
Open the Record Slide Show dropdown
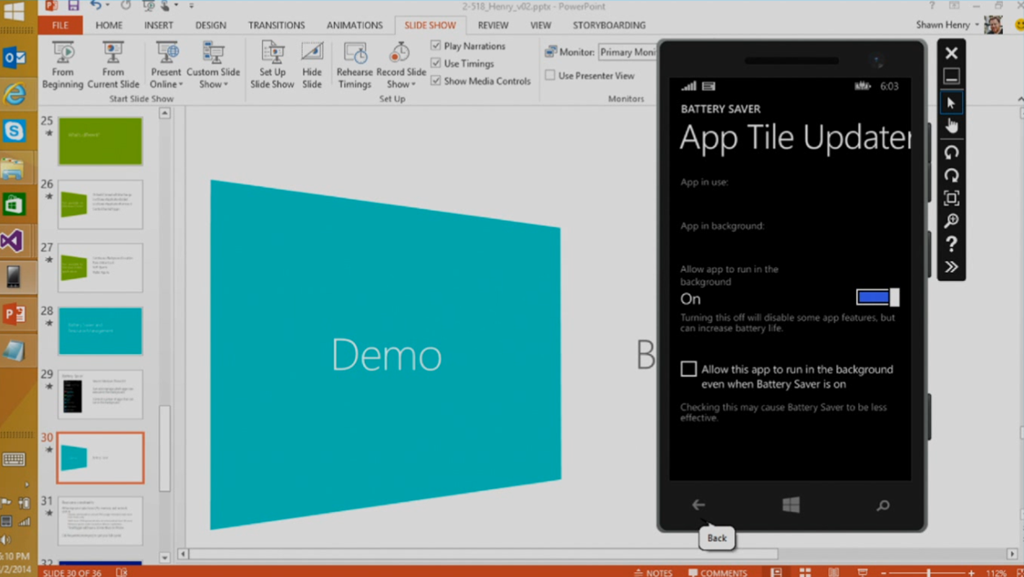coord(400,65)
